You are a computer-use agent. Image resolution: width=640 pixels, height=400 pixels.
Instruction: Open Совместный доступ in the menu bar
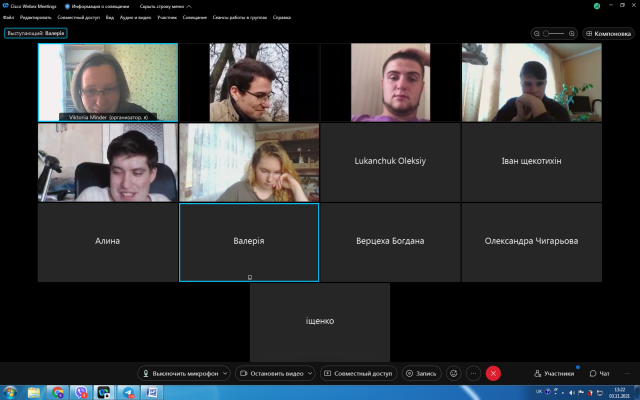point(78,18)
